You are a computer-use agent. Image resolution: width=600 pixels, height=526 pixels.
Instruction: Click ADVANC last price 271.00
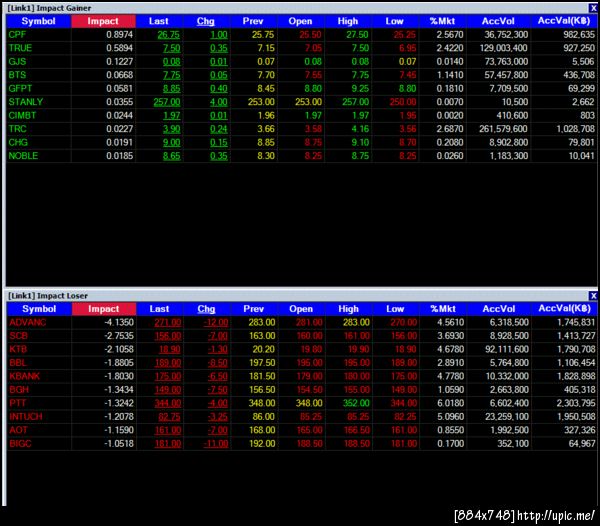click(x=168, y=322)
